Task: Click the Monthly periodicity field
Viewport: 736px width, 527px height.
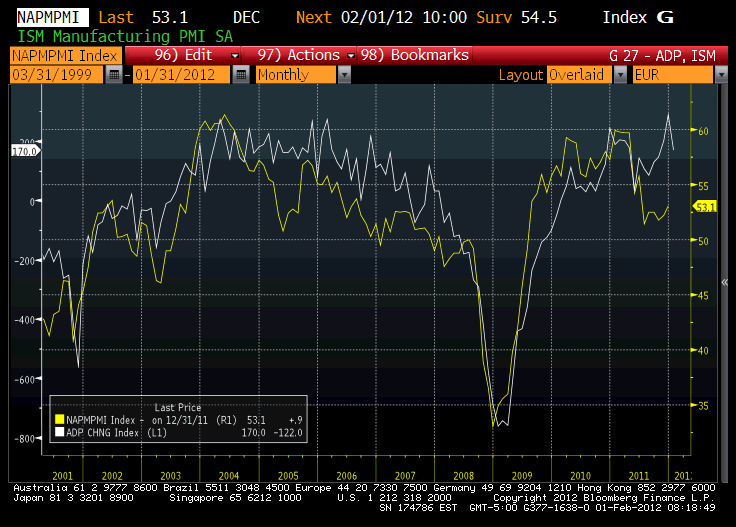Action: 296,75
